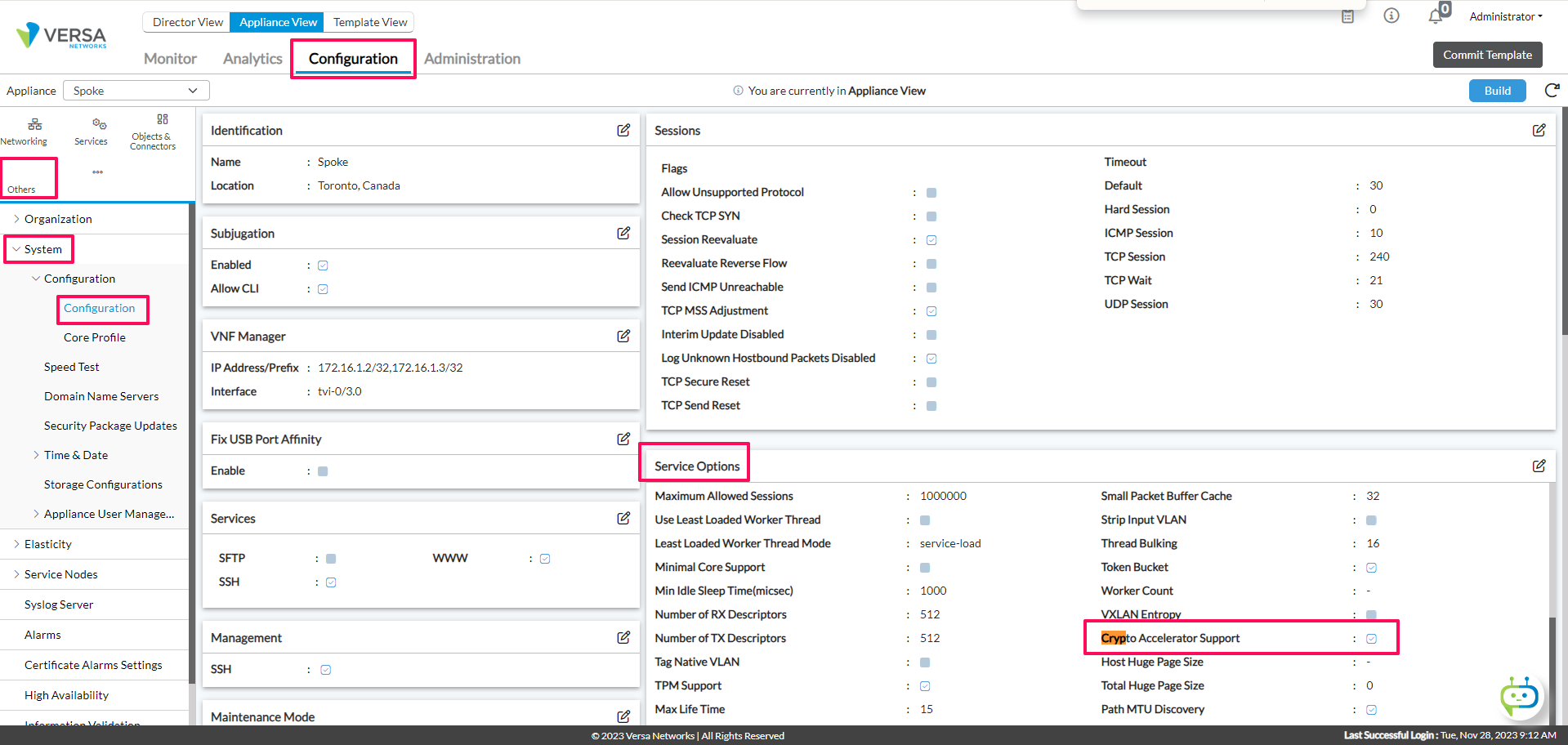
Task: Toggle Check TCP SYN checkbox
Action: tap(931, 216)
